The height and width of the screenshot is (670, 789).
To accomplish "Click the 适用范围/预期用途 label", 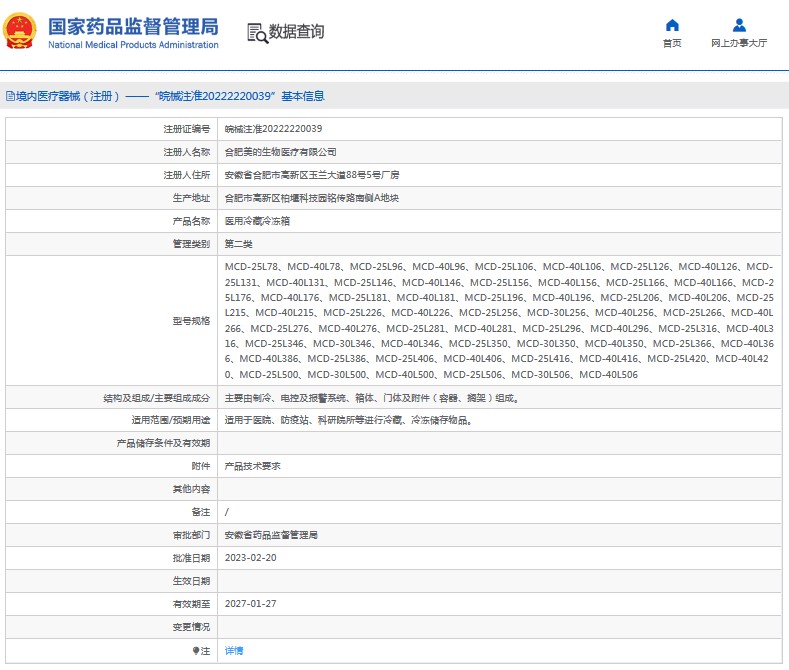I will pyautogui.click(x=171, y=420).
